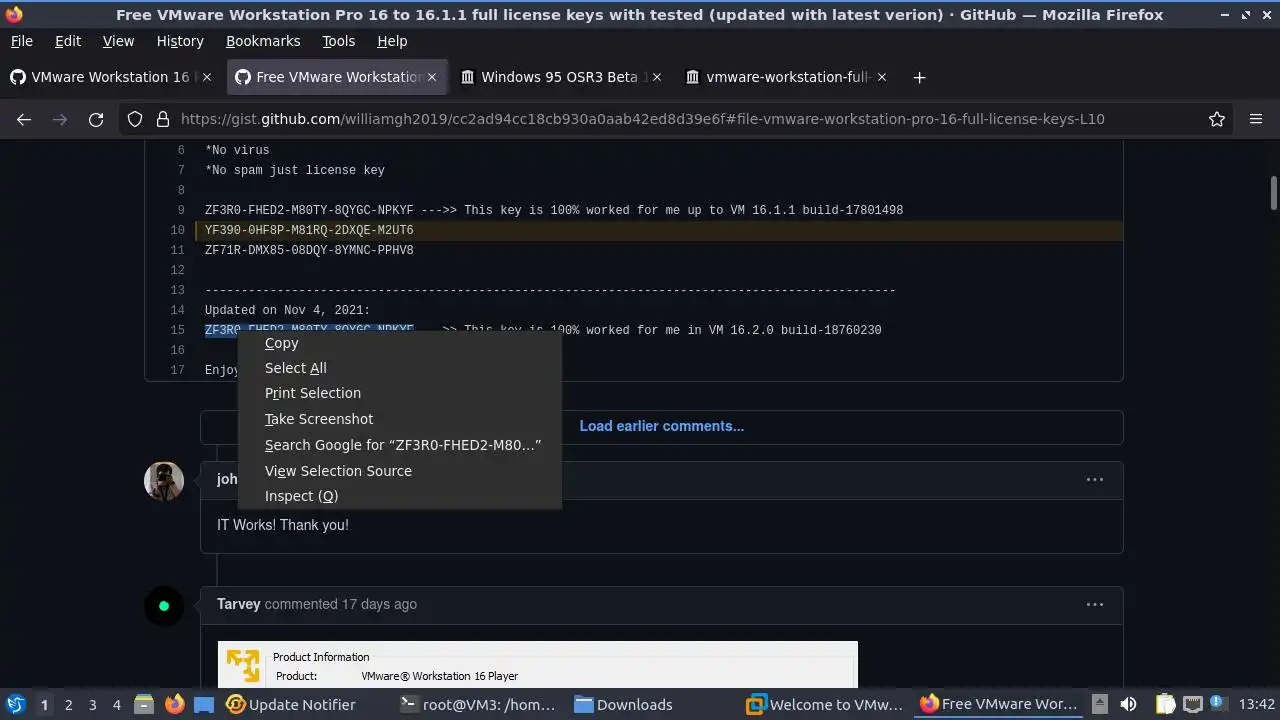Click key 'ZF71R-DMX85-08DQY-8YMNC-PPHV8'
The image size is (1280, 720).
click(x=309, y=250)
